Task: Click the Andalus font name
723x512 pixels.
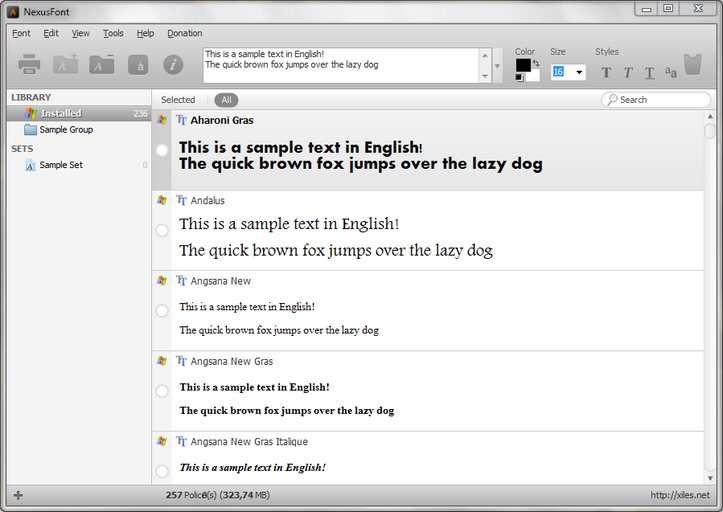Action: (x=207, y=201)
